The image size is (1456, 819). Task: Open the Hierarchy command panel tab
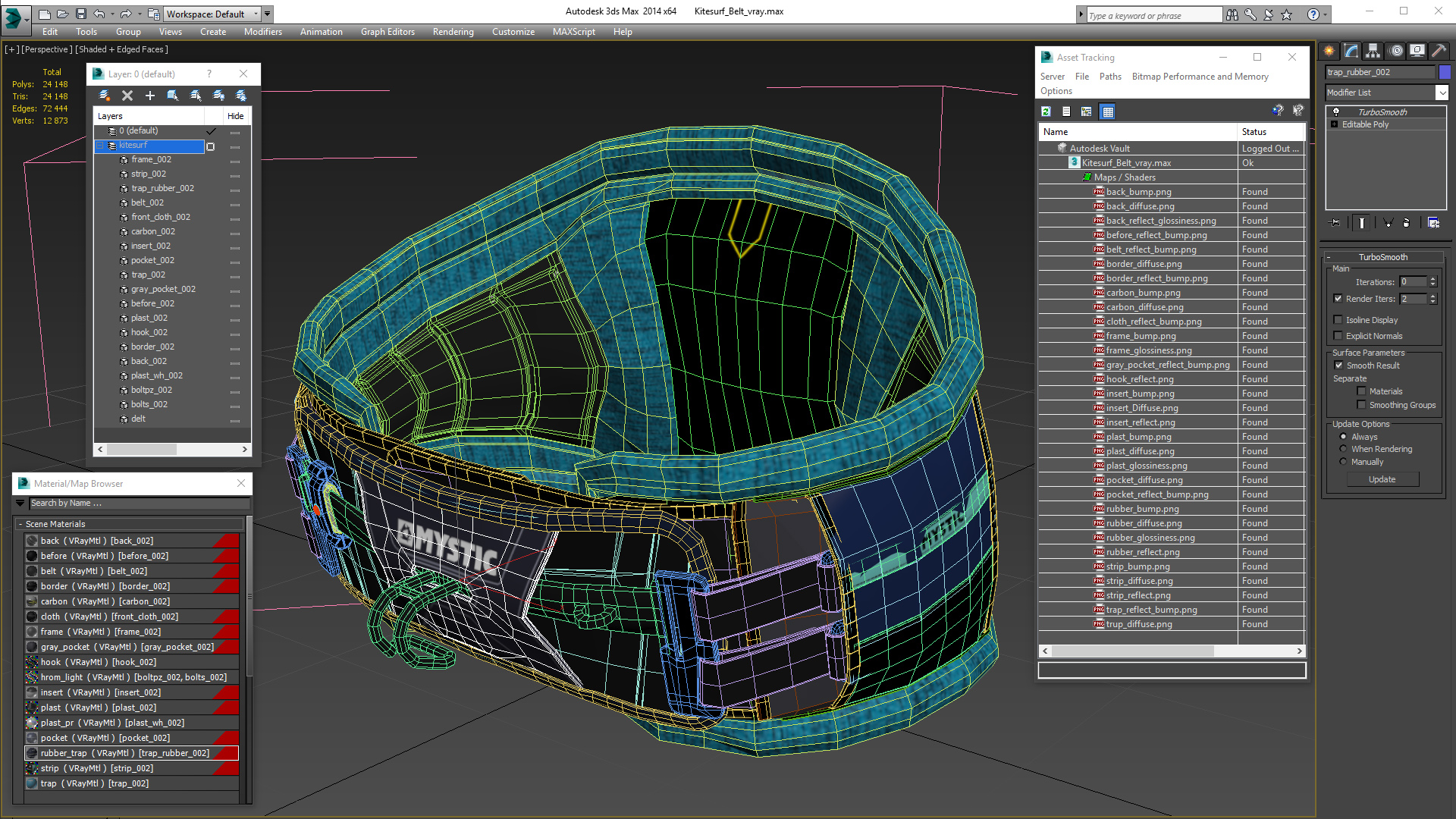(1373, 51)
